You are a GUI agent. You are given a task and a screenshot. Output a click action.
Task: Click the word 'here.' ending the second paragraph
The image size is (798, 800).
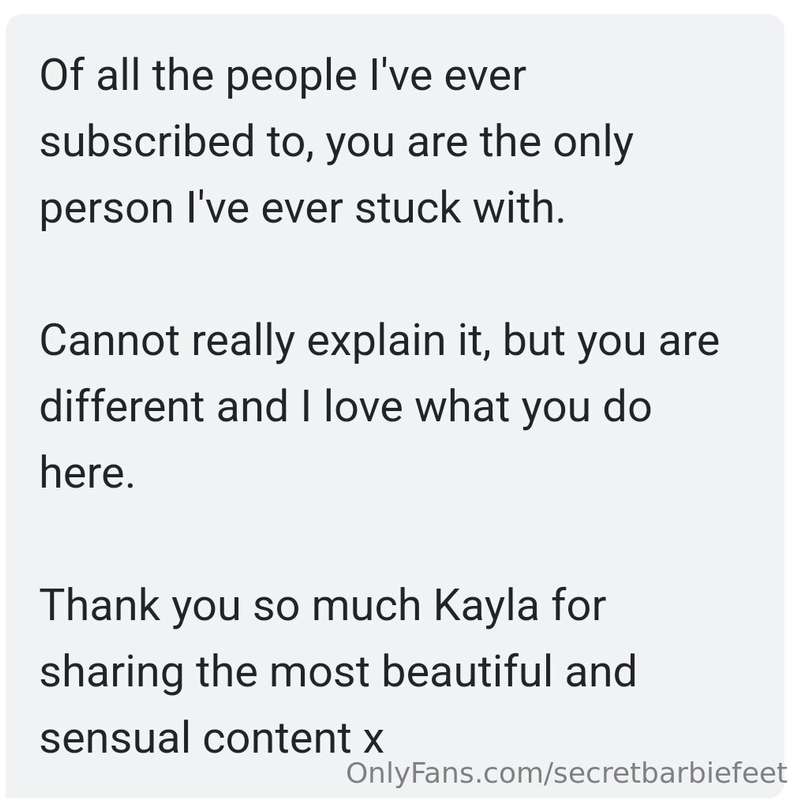coord(87,472)
